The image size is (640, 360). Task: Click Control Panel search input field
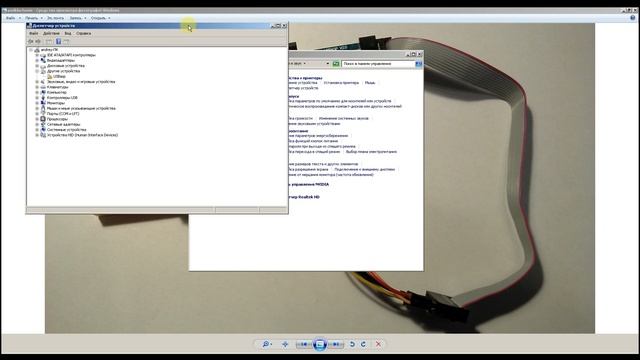click(x=378, y=64)
